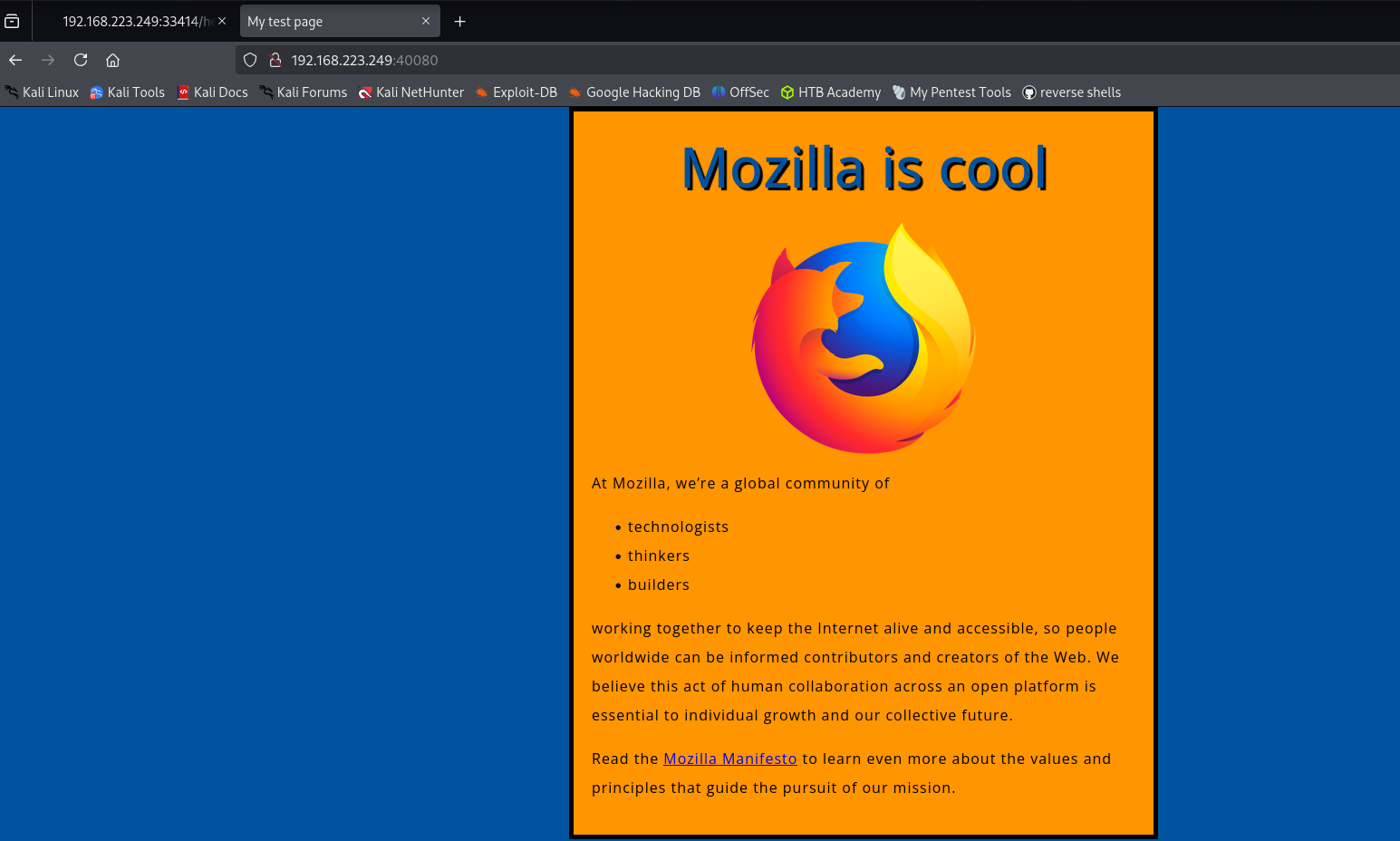Viewport: 1400px width, 841px height.
Task: Open a new tab with plus button
Action: [460, 21]
